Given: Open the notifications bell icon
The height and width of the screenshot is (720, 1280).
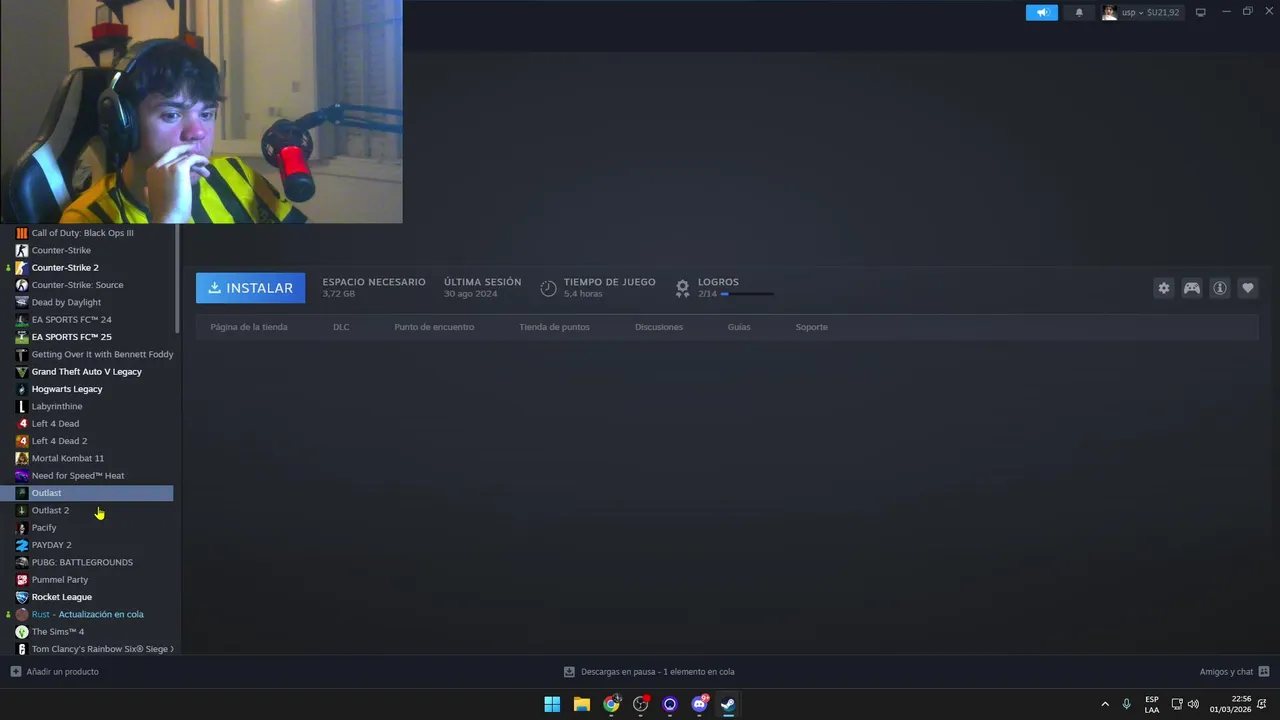Looking at the screenshot, I should [x=1079, y=13].
